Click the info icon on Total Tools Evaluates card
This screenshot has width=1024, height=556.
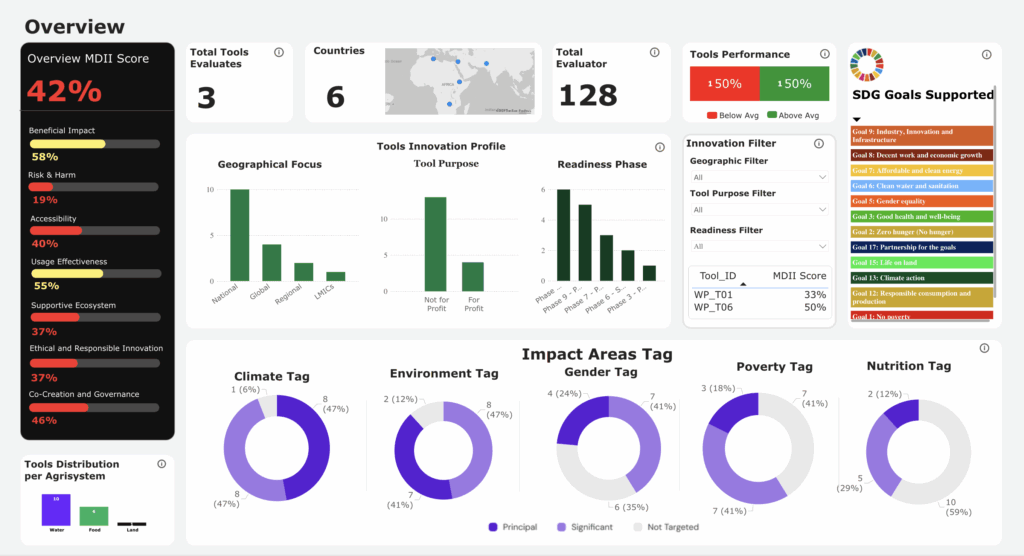(x=278, y=52)
